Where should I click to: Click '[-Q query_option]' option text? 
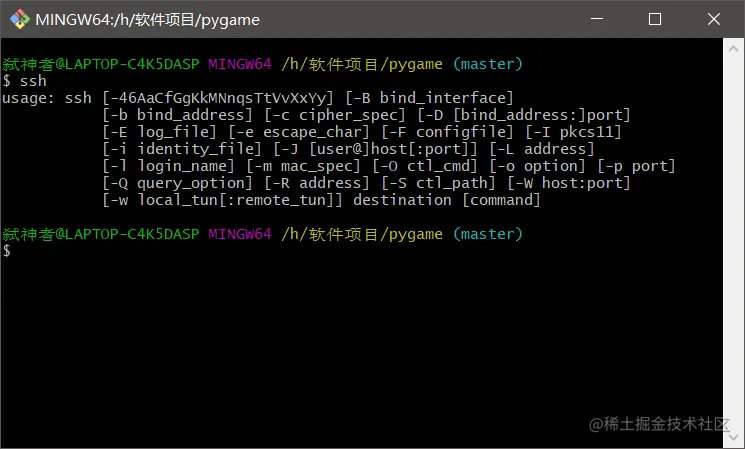point(177,183)
